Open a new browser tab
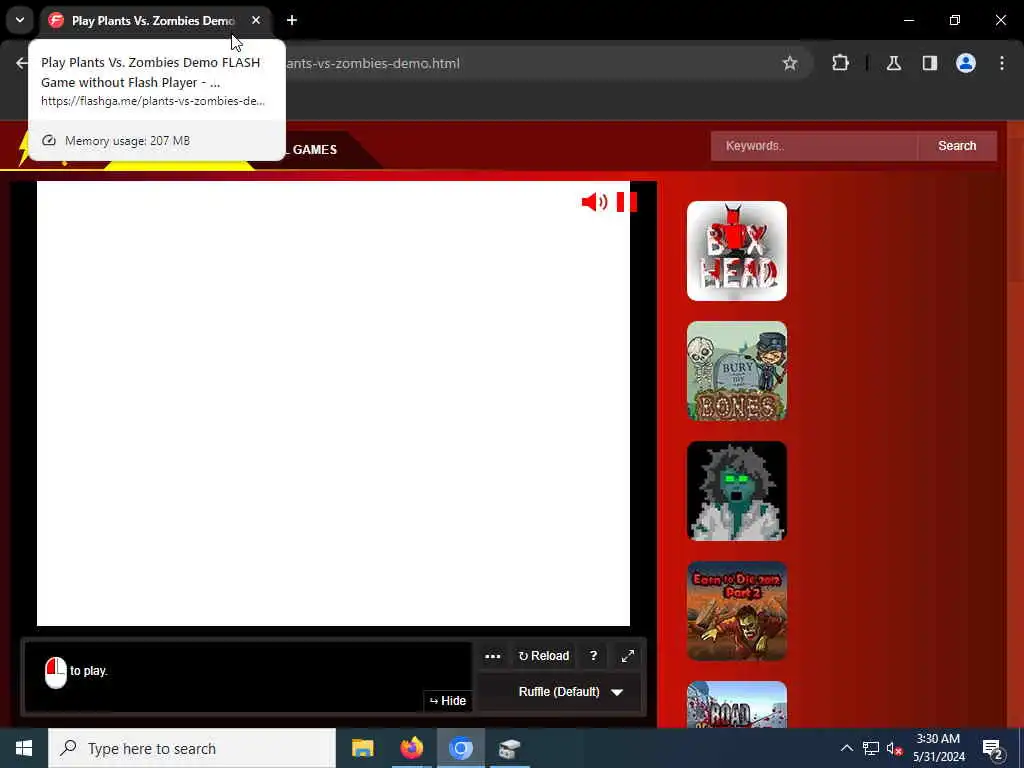The width and height of the screenshot is (1024, 768). point(292,20)
